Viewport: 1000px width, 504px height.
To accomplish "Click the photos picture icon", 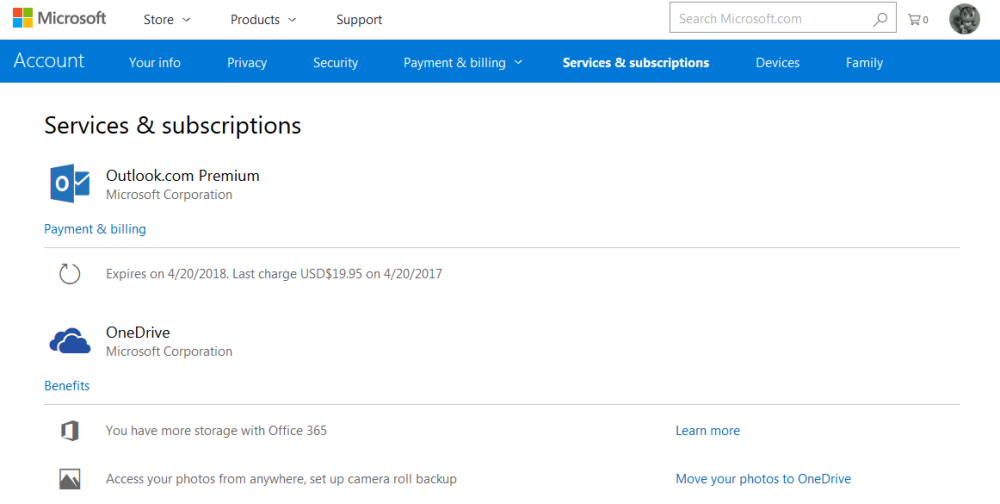I will tap(70, 479).
